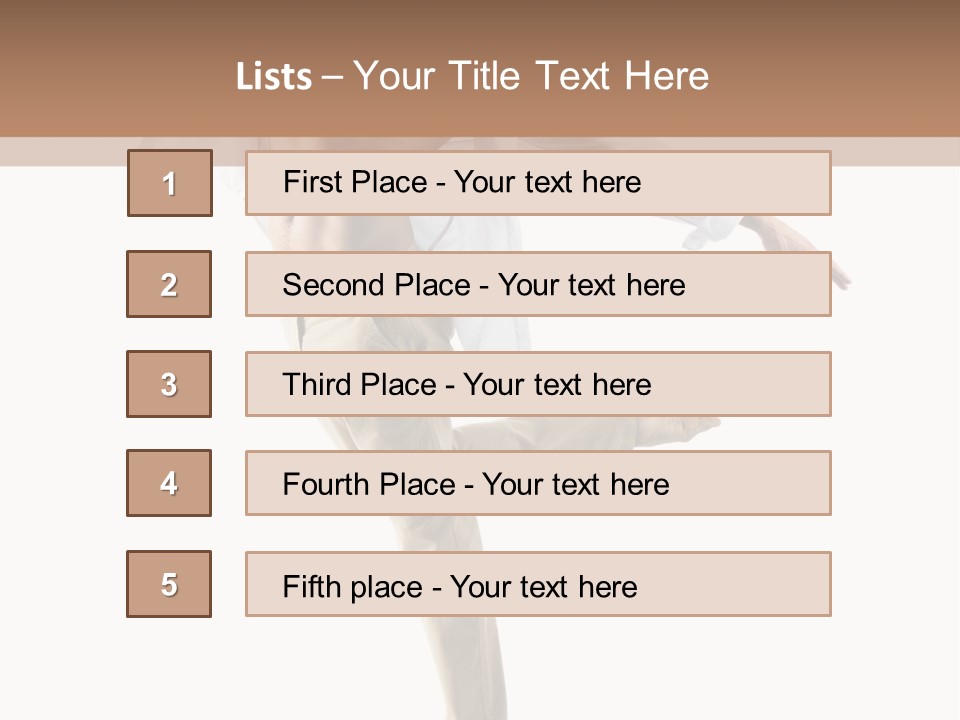Select the number 1 box
The height and width of the screenshot is (720, 960).
[x=170, y=183]
